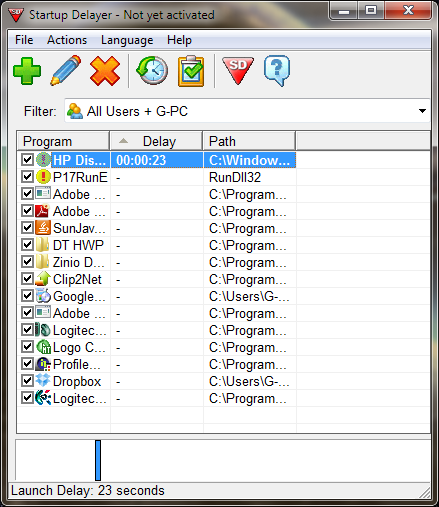Open the Language menu
439x507 pixels.
(x=127, y=40)
